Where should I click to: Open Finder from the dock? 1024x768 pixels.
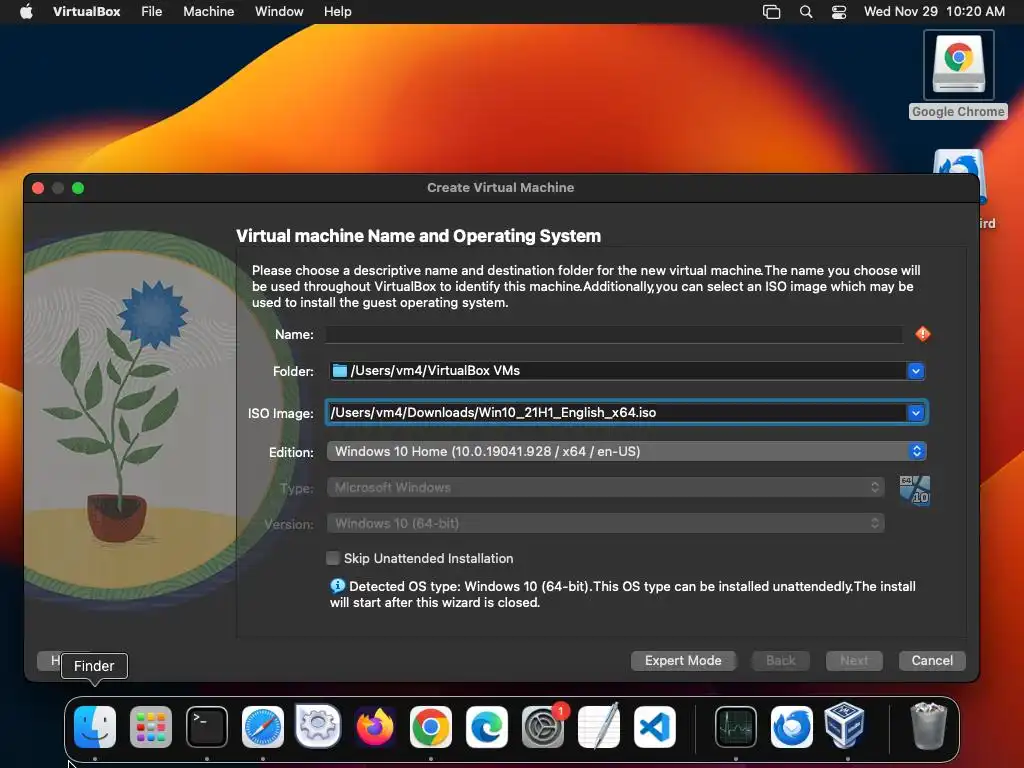point(95,726)
